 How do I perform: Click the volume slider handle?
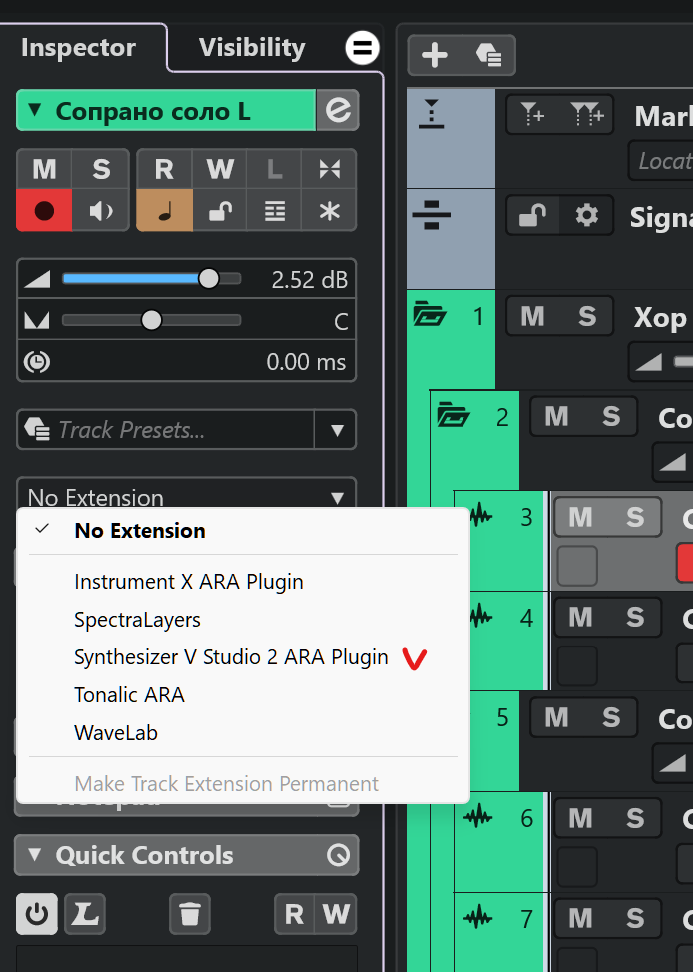[x=209, y=278]
